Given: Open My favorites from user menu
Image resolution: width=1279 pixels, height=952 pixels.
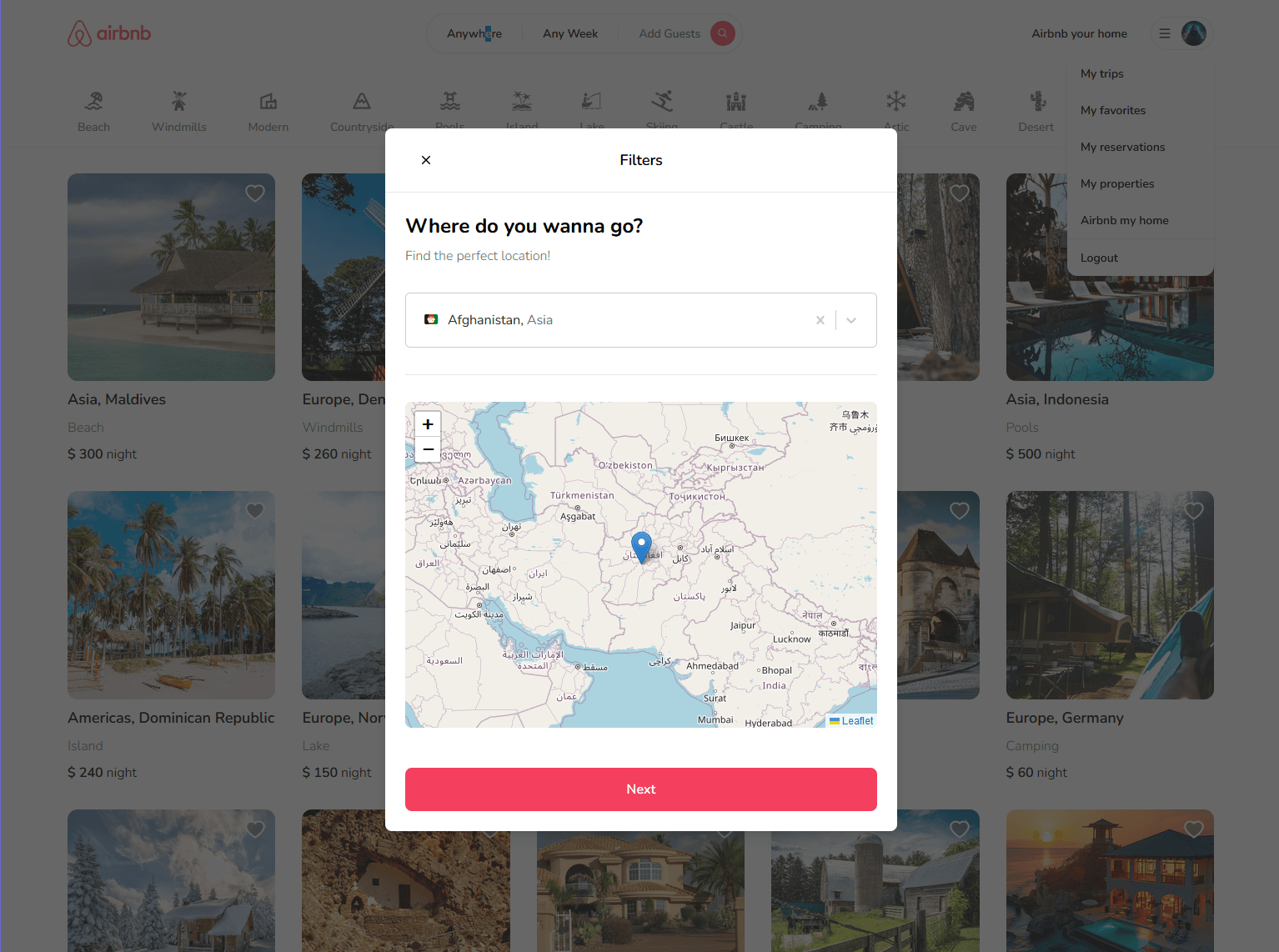Looking at the screenshot, I should [x=1113, y=110].
